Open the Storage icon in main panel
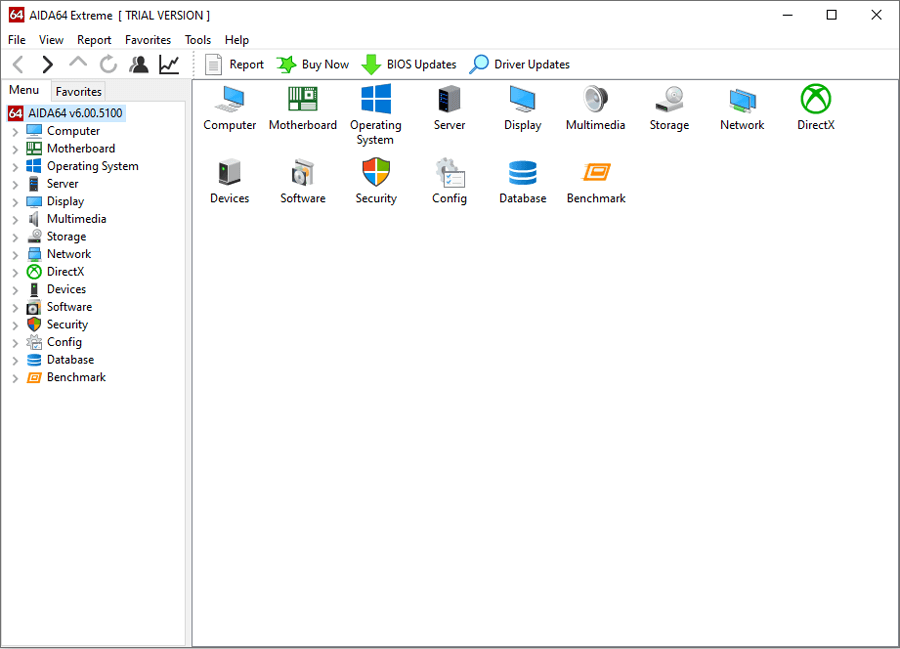900x649 pixels. [669, 100]
